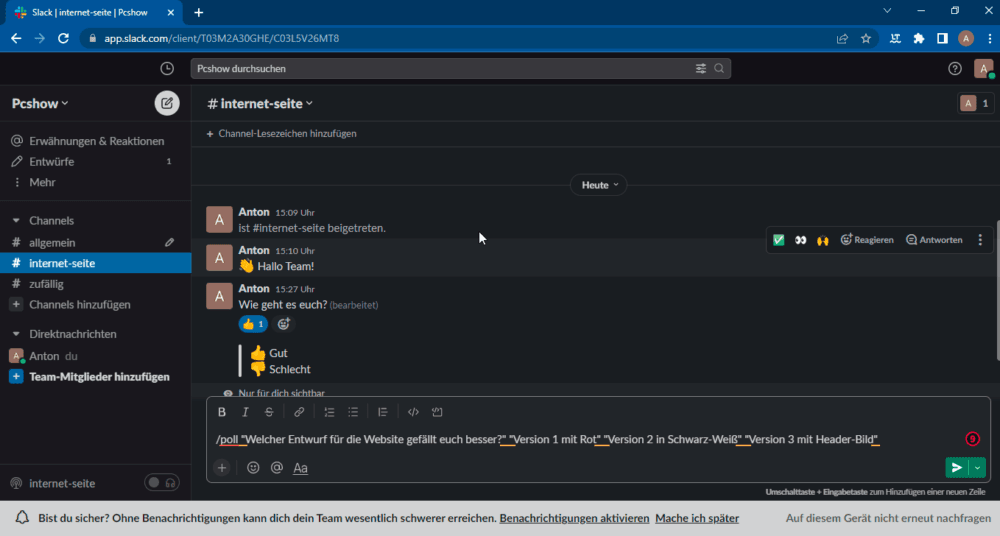Open the Pcshow workspace menu

pyautogui.click(x=40, y=103)
